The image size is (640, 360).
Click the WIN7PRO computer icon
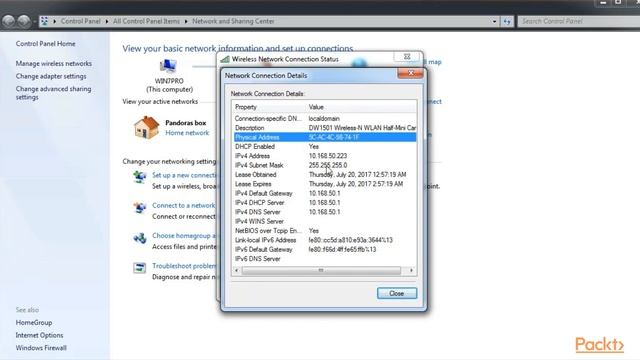tap(168, 66)
